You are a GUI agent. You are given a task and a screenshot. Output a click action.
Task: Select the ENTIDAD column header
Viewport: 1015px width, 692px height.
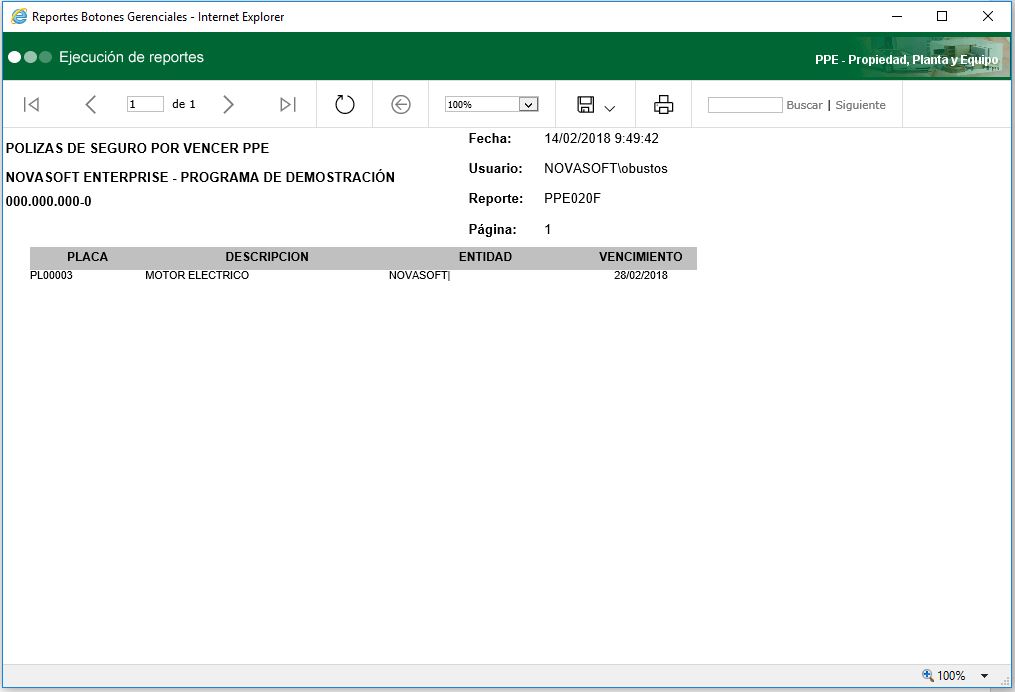click(x=485, y=257)
